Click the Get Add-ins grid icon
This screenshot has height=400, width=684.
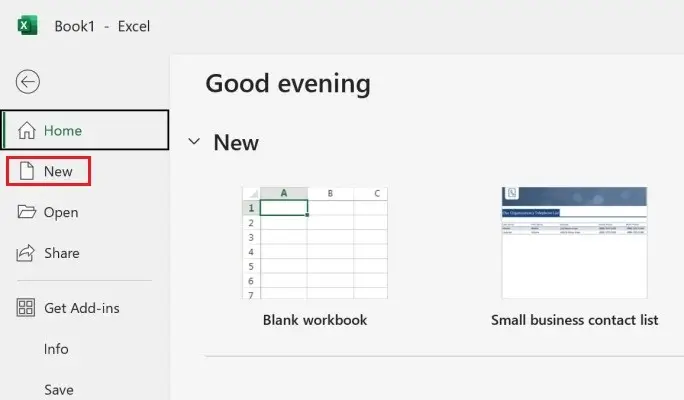26,308
